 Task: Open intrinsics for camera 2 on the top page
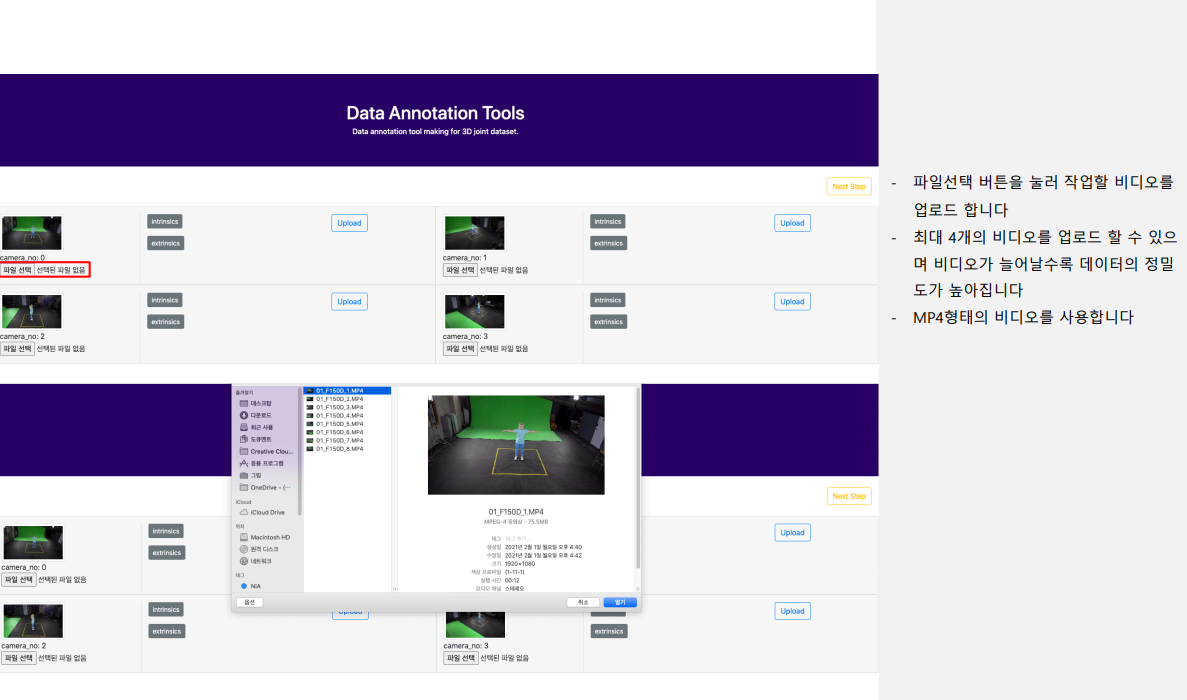coord(165,300)
